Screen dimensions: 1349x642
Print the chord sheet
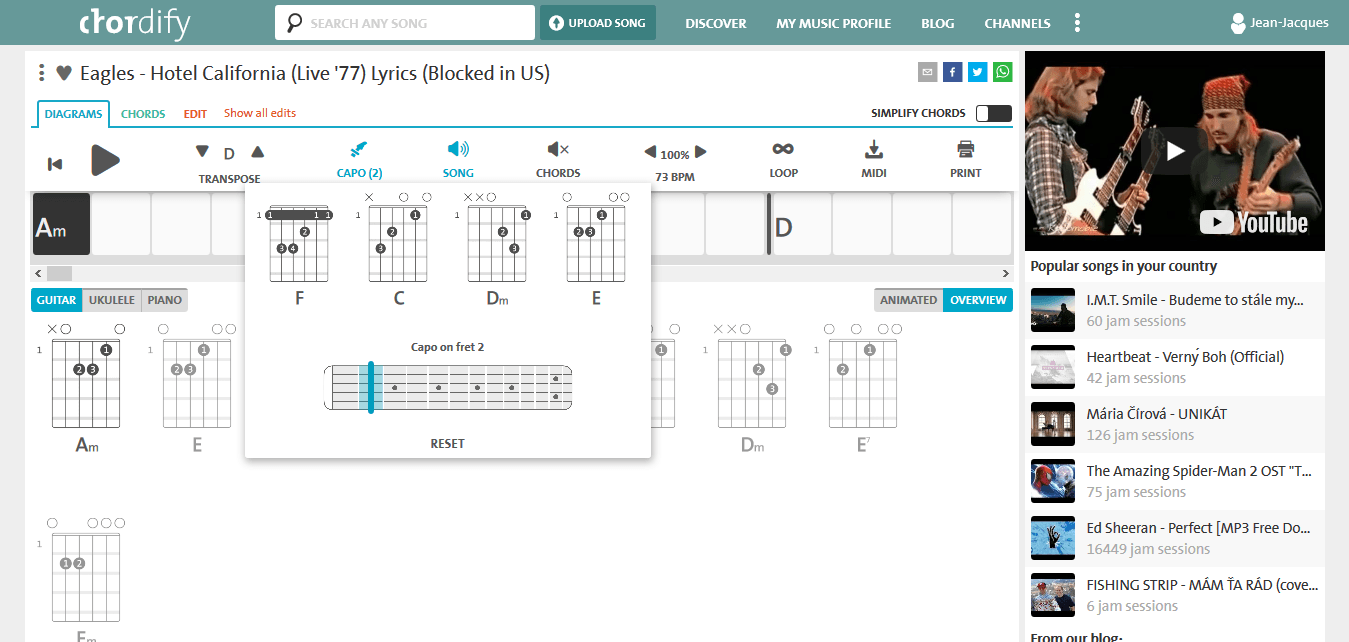[965, 150]
